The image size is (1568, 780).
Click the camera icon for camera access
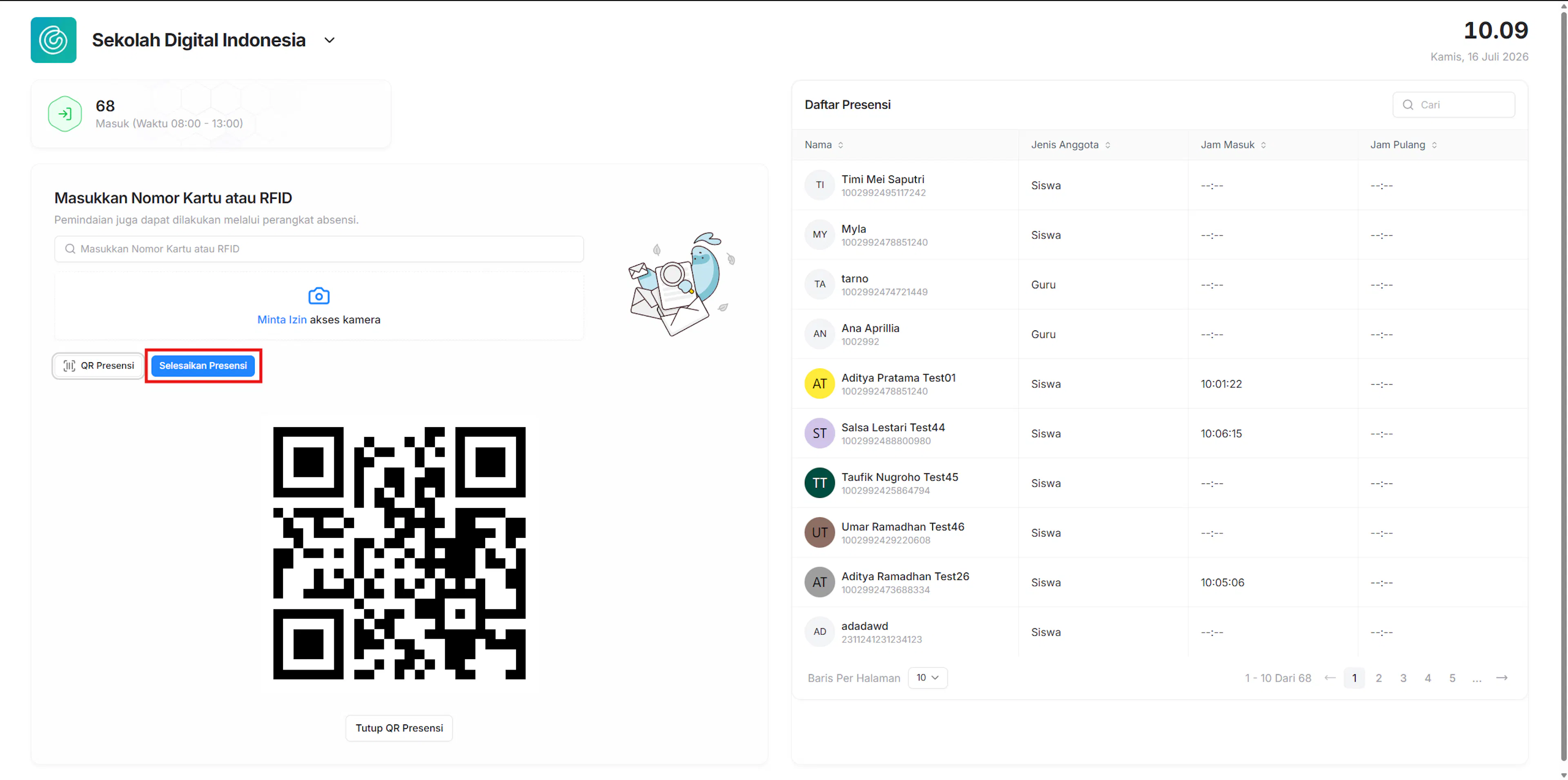tap(319, 296)
